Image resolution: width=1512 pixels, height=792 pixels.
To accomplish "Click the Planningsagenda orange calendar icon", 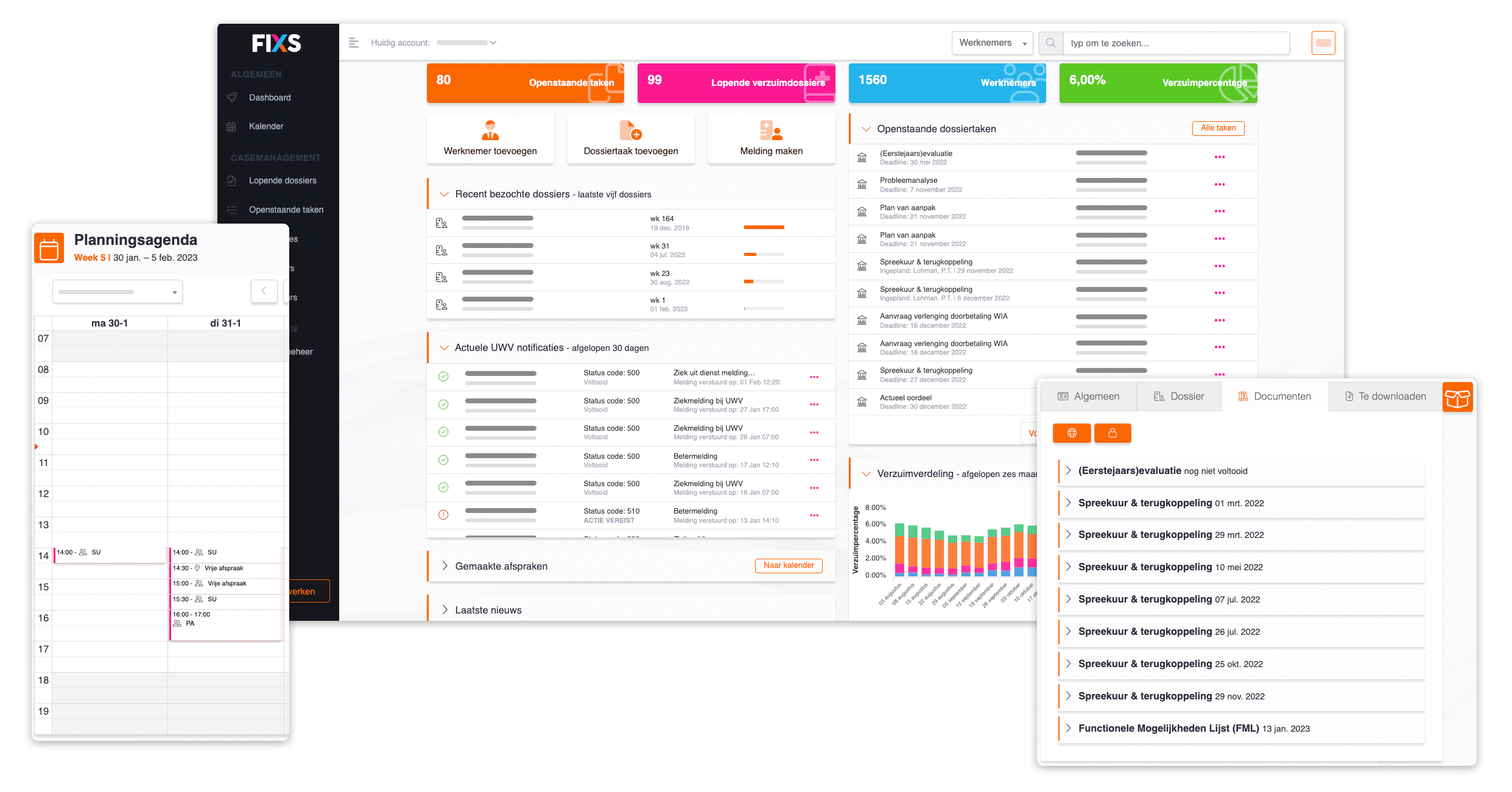I will click(49, 248).
